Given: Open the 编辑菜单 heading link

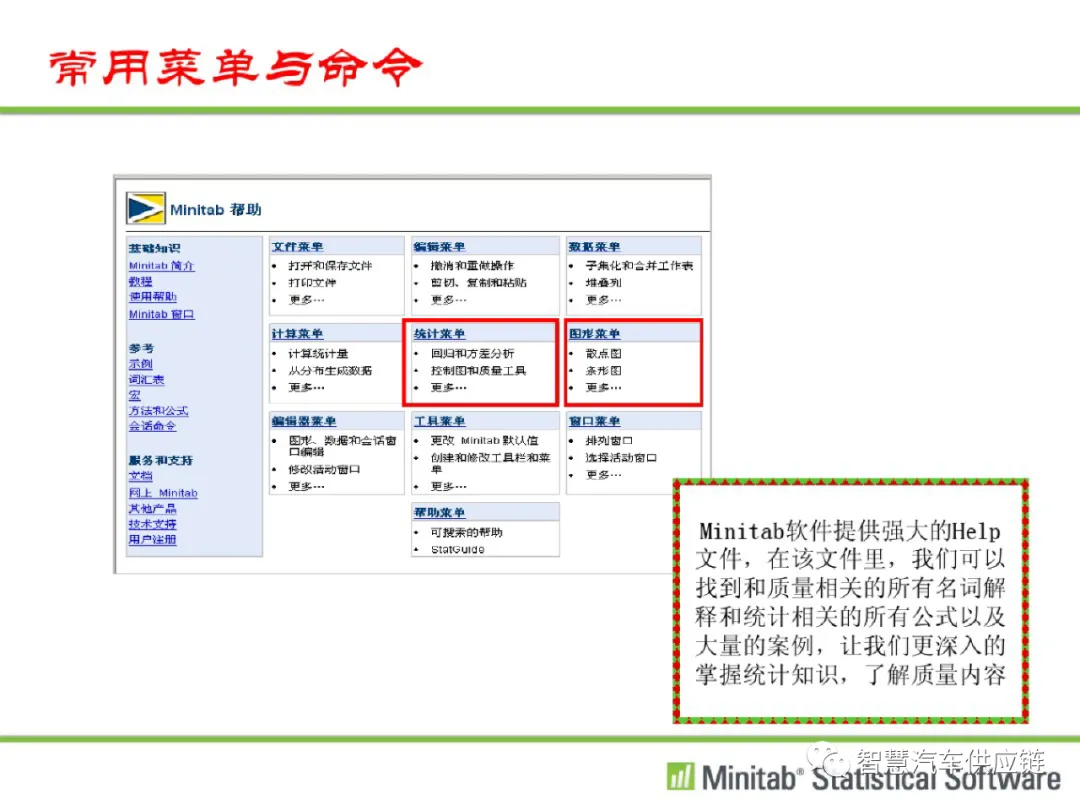Looking at the screenshot, I should click(x=439, y=247).
